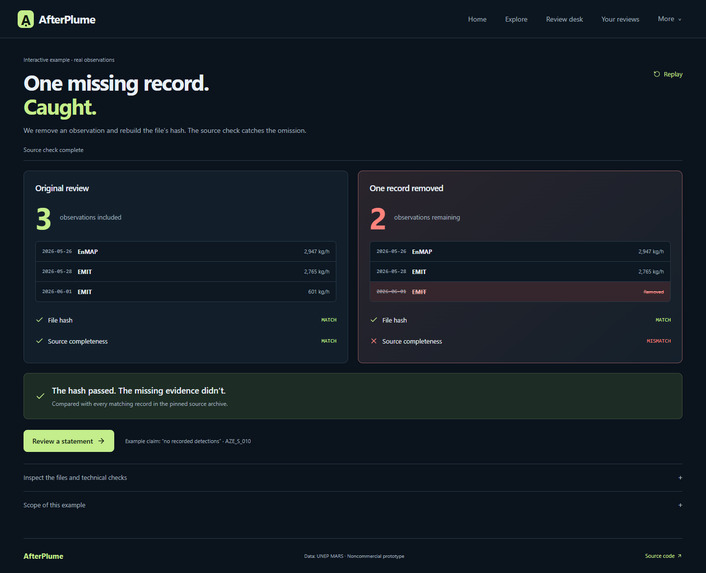Click the One record removed card title

tap(406, 188)
